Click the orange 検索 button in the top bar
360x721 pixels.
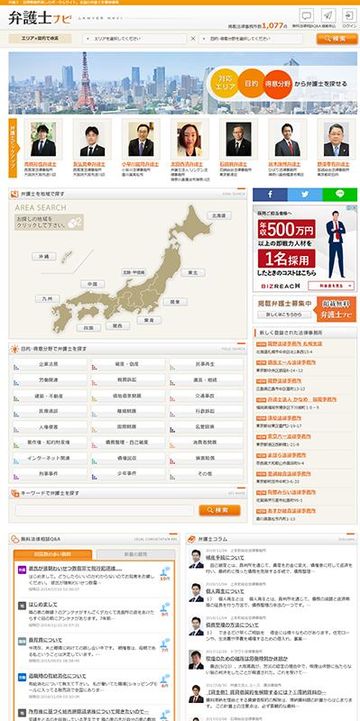337,39
